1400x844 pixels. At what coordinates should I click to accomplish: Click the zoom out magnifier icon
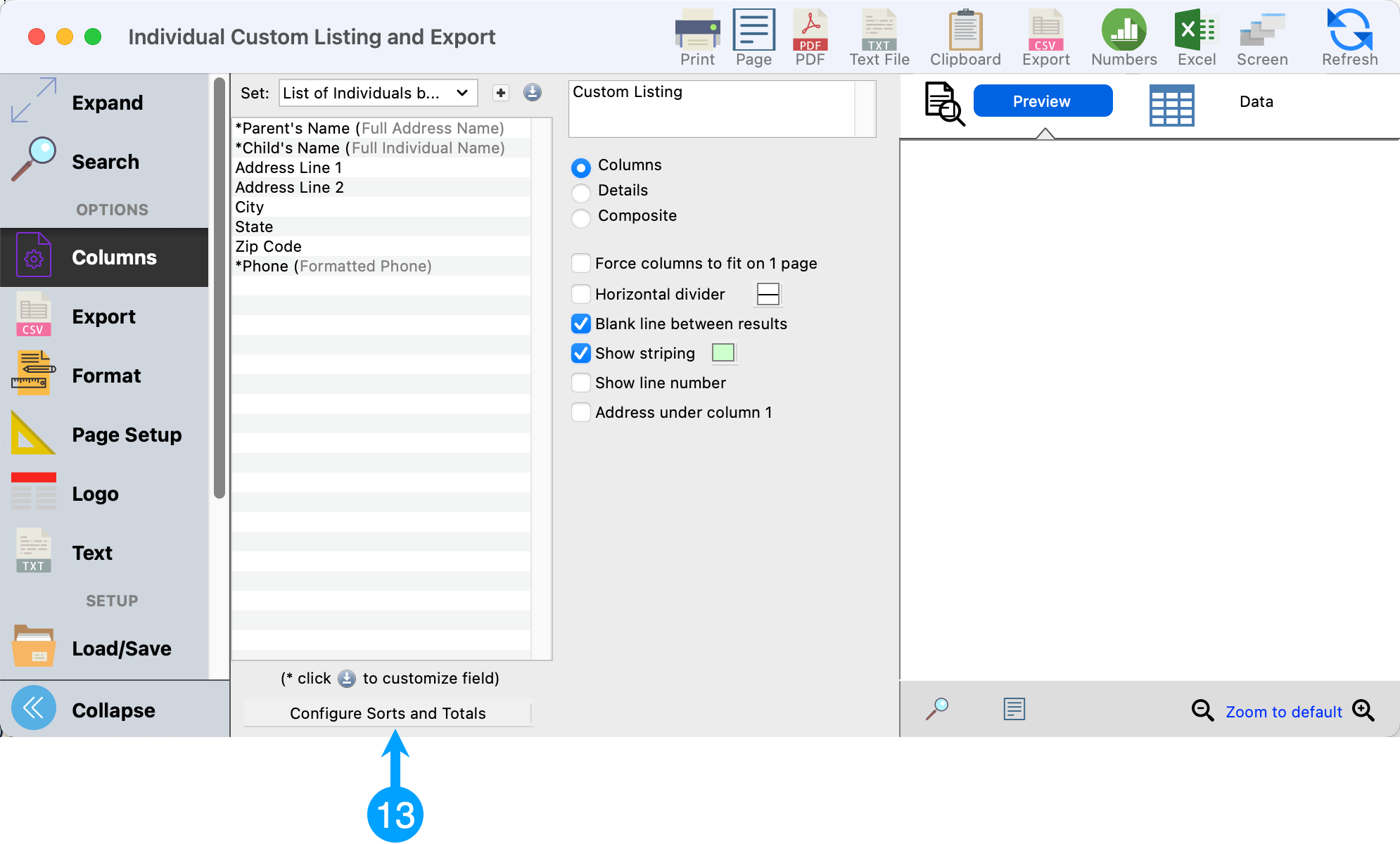coord(1202,710)
